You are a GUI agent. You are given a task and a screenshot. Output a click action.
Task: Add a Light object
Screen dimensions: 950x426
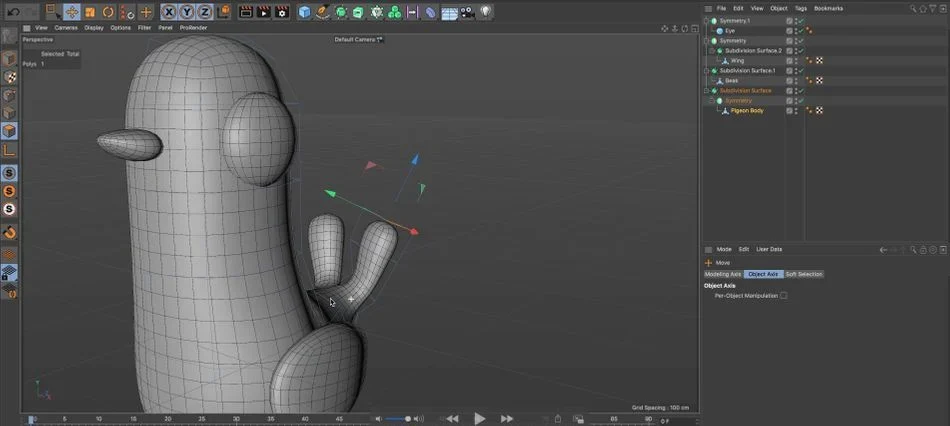485,12
